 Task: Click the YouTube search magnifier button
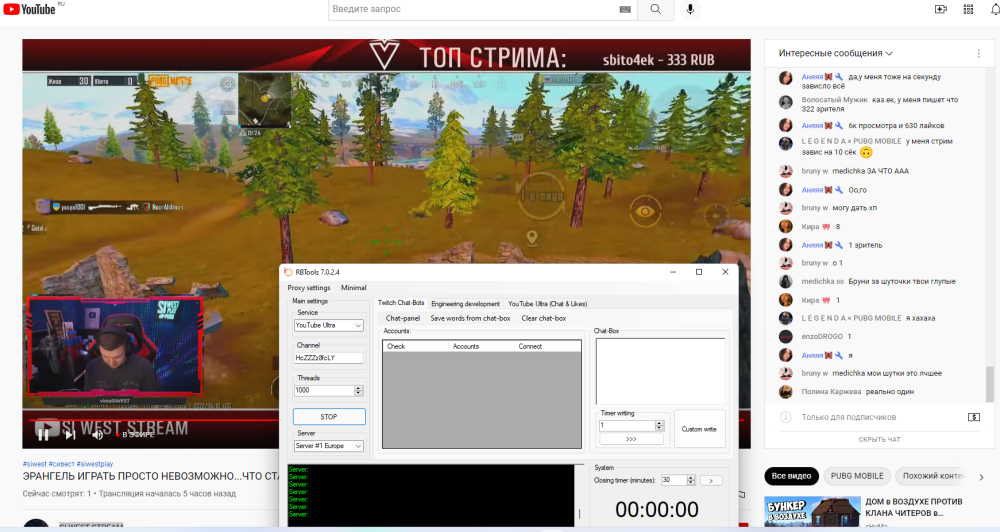[x=656, y=9]
